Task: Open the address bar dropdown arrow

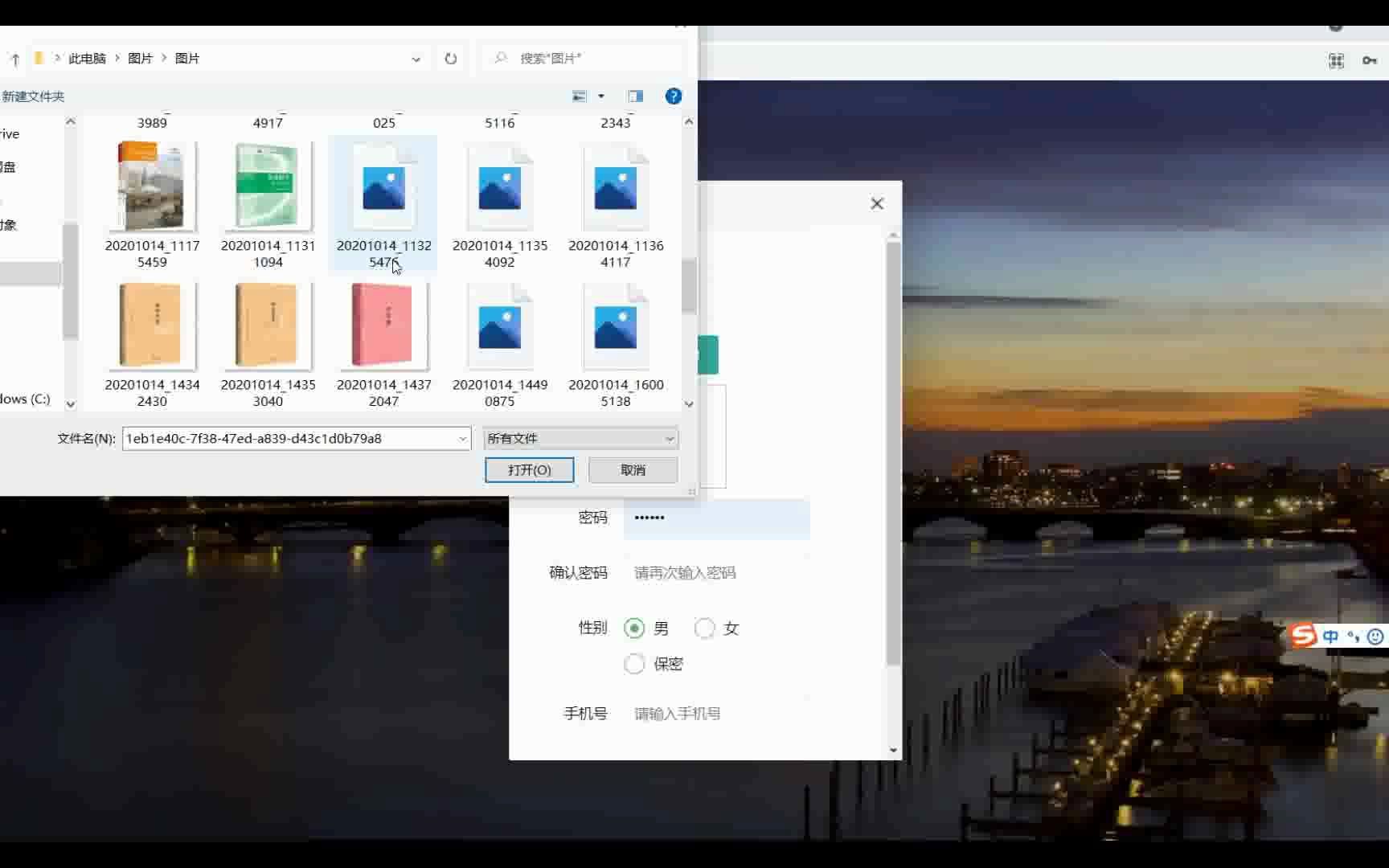Action: (416, 59)
